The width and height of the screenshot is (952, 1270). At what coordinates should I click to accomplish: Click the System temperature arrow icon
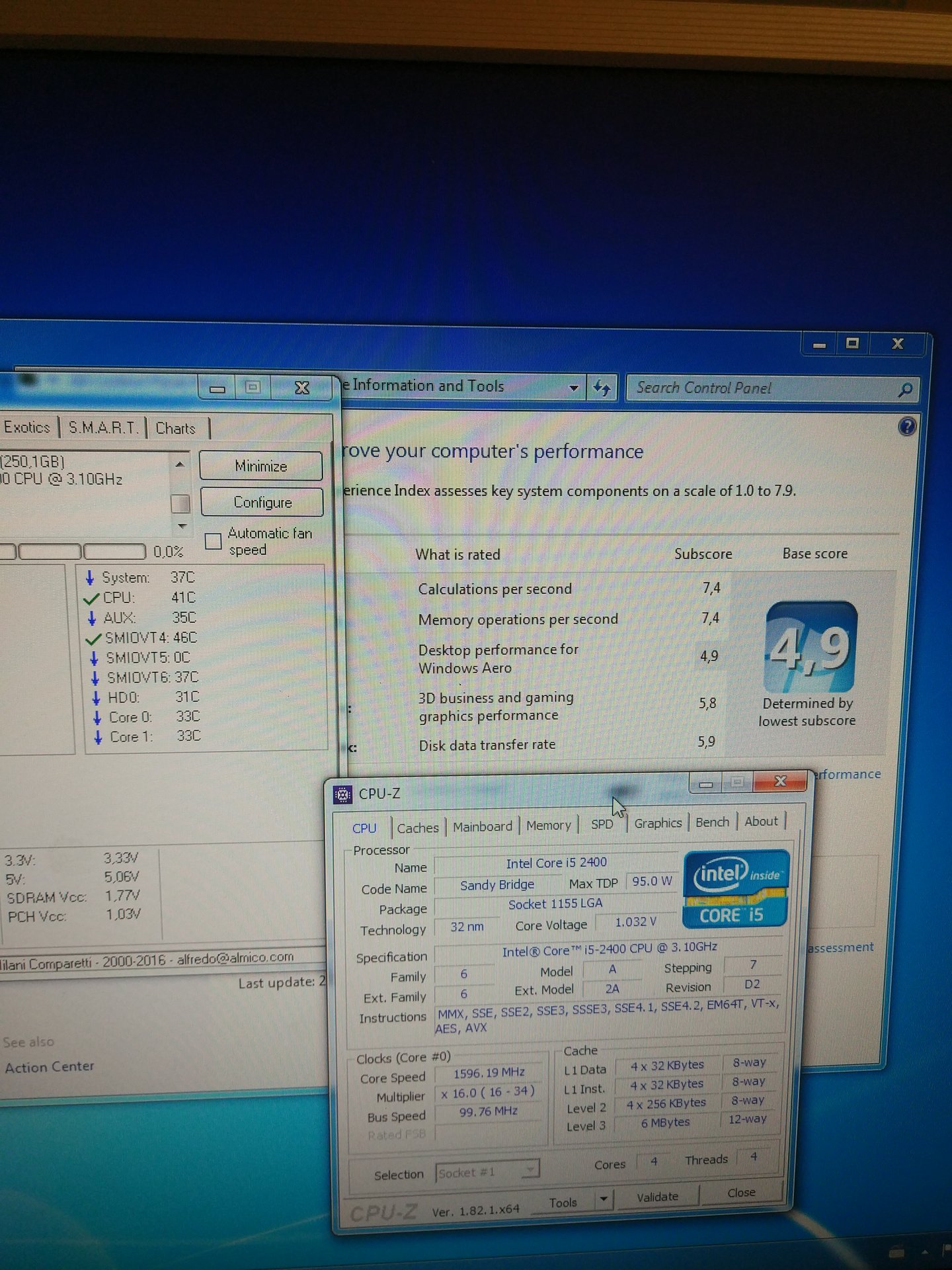pos(90,577)
